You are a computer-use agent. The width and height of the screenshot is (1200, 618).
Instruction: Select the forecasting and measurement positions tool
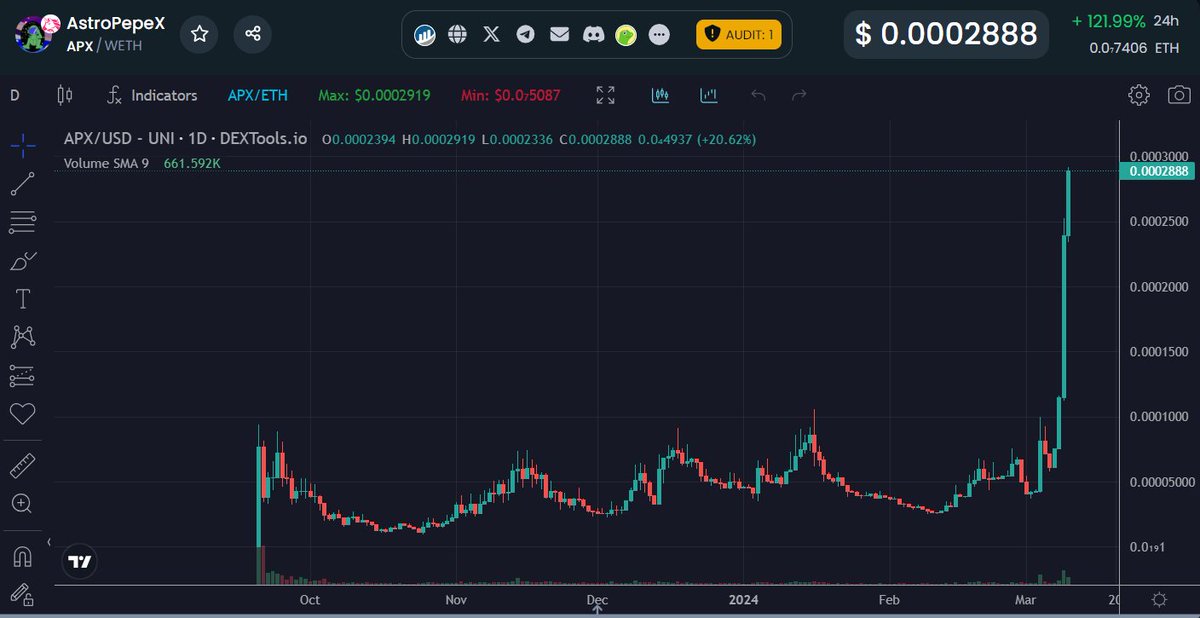(x=23, y=376)
